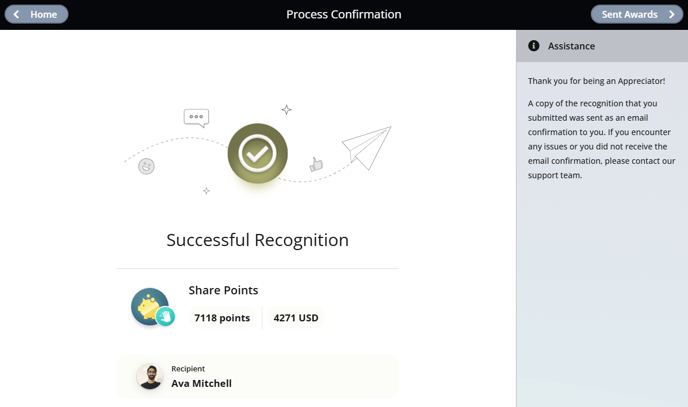This screenshot has height=407, width=688.
Task: Click the recipient name Ava Mitchell
Action: point(201,383)
